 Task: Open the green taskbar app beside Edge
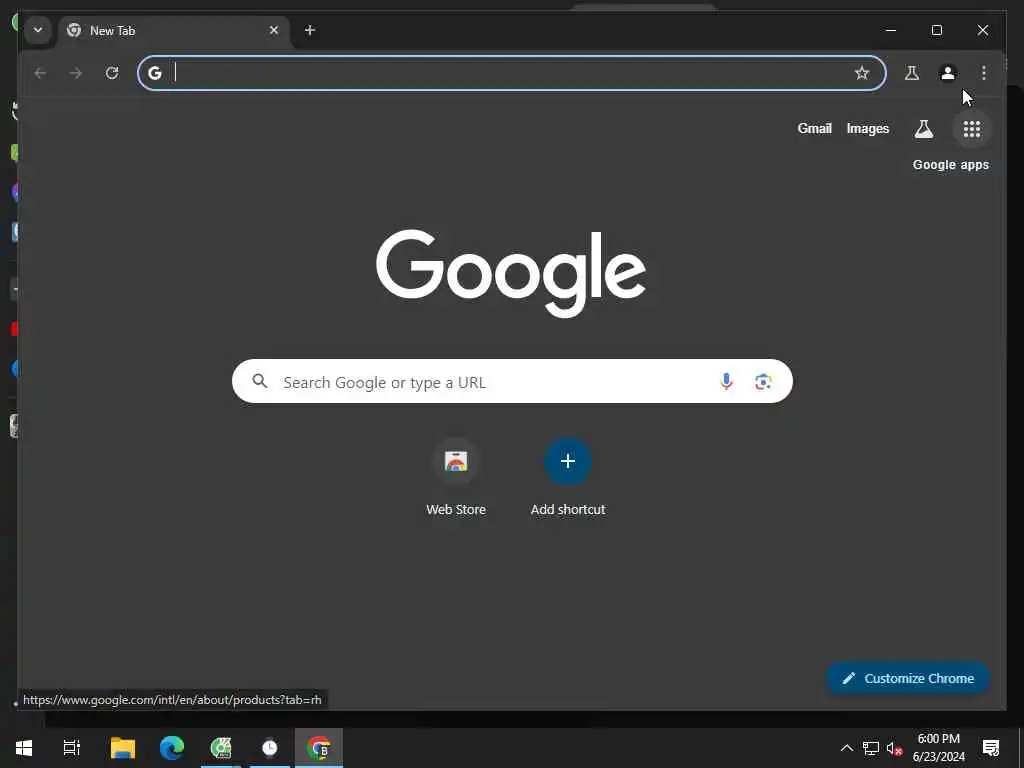[221, 747]
